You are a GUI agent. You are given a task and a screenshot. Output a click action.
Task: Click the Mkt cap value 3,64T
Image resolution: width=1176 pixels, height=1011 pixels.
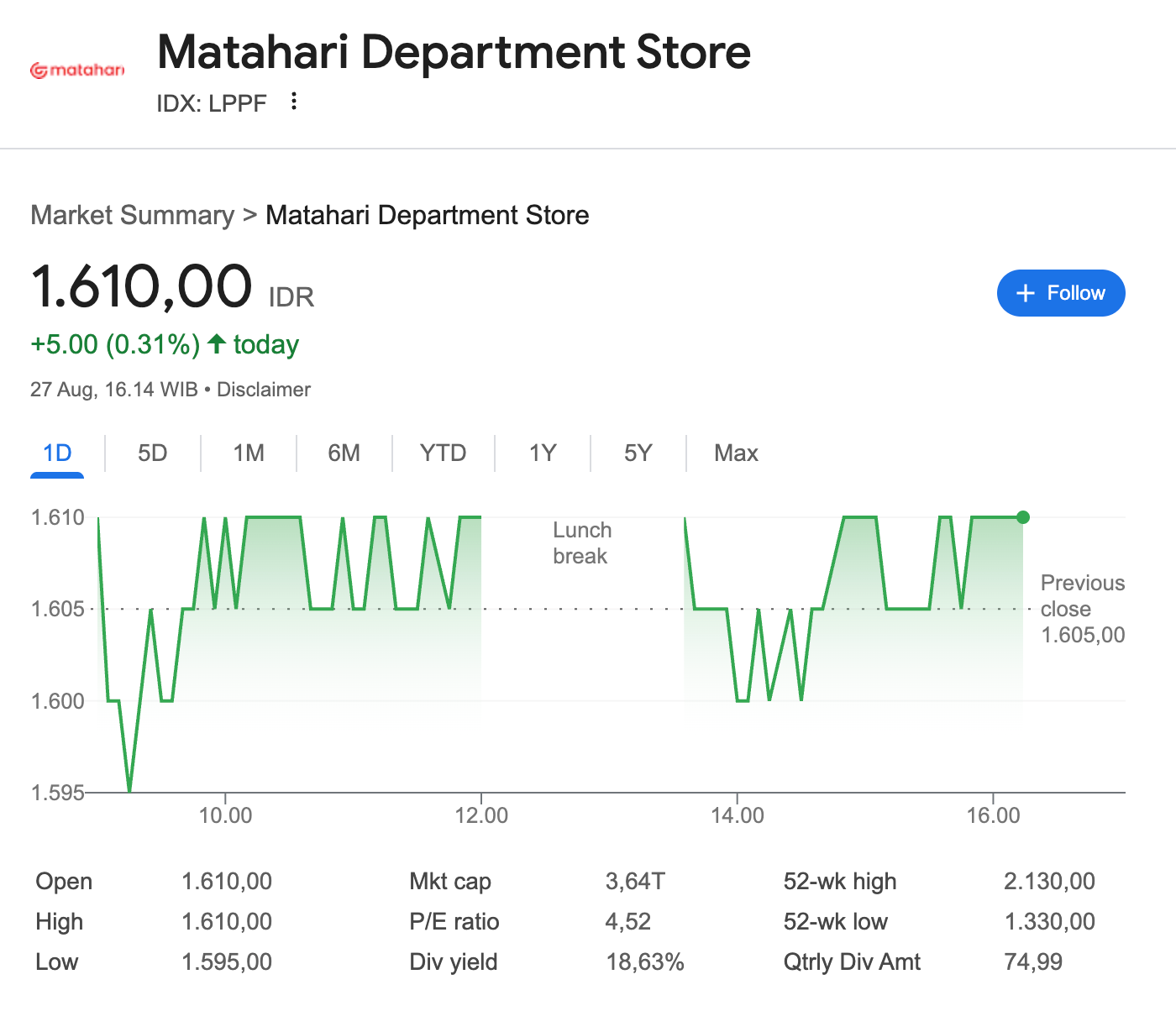point(635,882)
